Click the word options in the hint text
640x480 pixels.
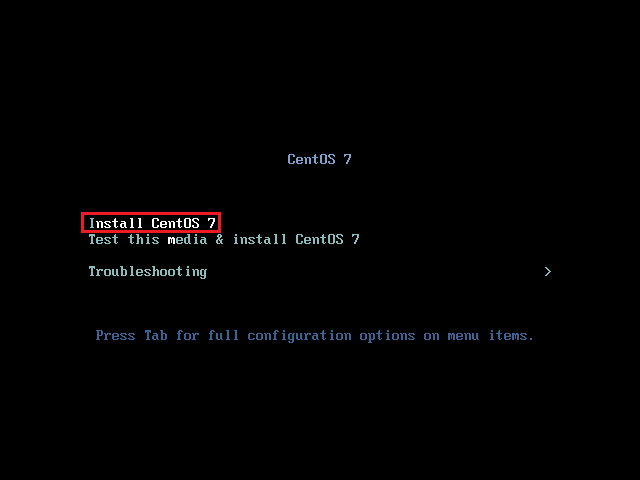tap(387, 336)
